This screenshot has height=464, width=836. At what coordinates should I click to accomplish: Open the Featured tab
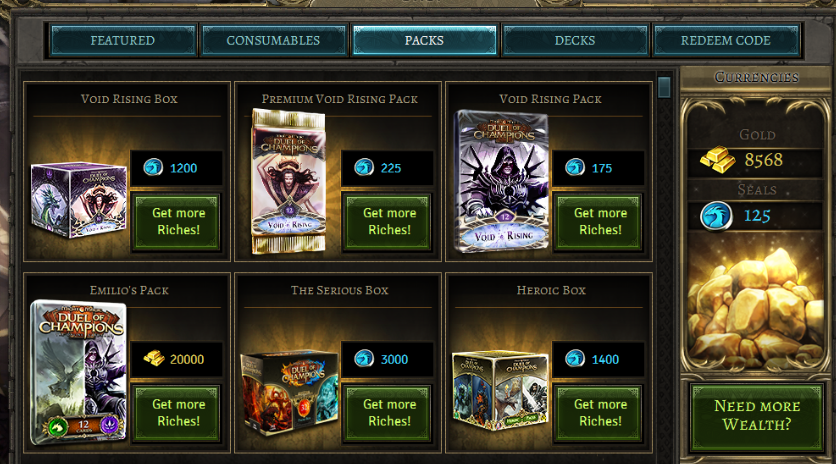(x=123, y=40)
